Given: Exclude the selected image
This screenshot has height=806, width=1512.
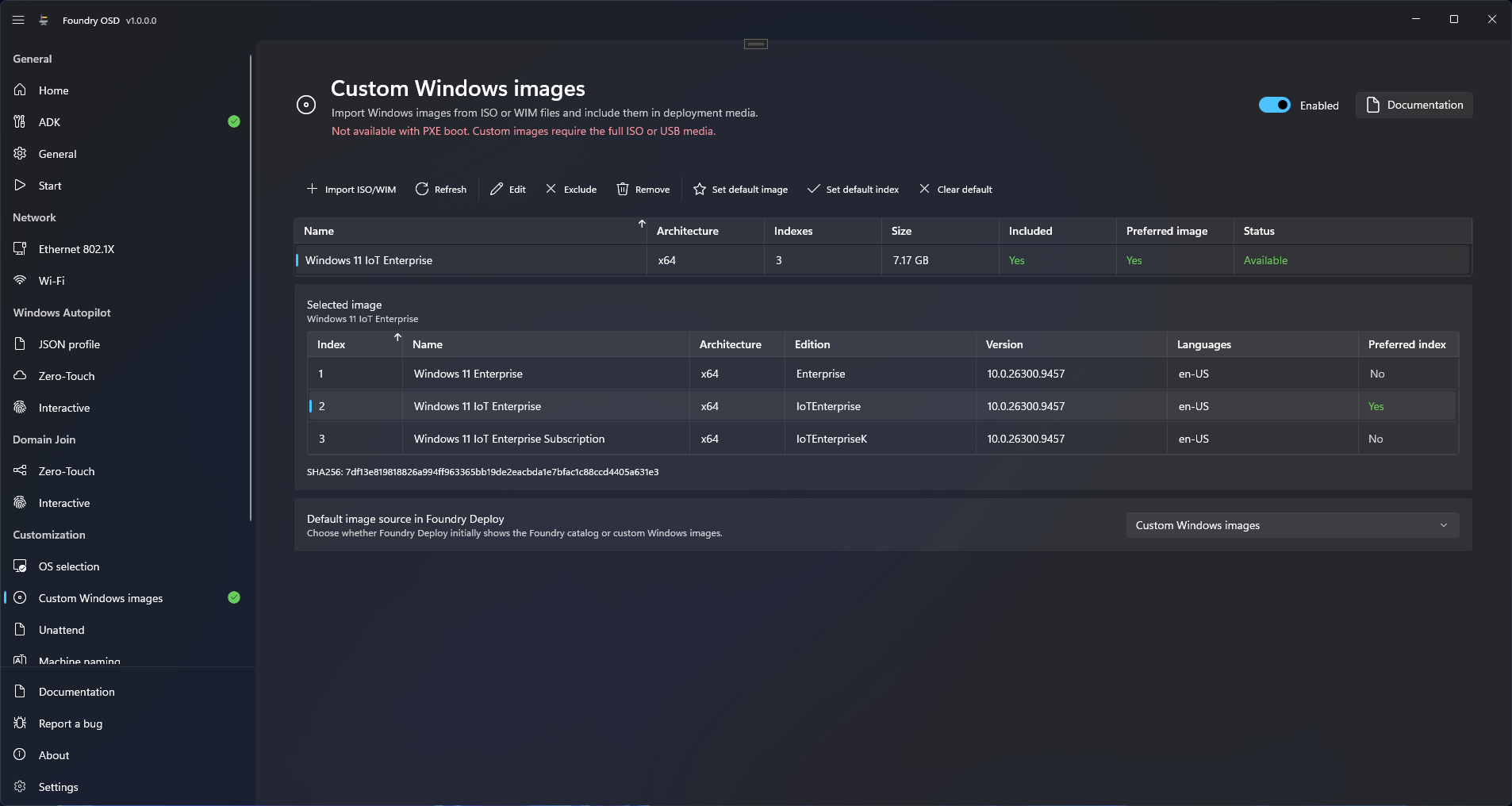Looking at the screenshot, I should point(571,189).
